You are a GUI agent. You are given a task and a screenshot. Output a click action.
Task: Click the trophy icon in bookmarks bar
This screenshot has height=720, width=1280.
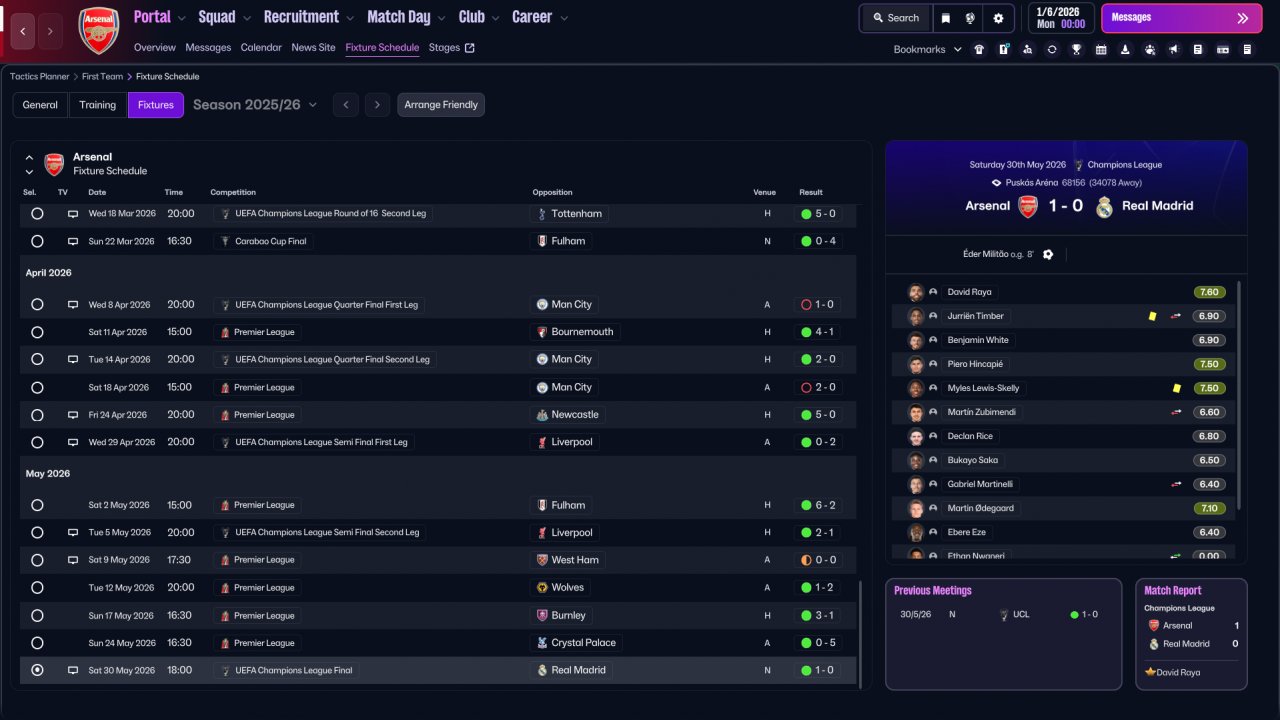point(1076,49)
